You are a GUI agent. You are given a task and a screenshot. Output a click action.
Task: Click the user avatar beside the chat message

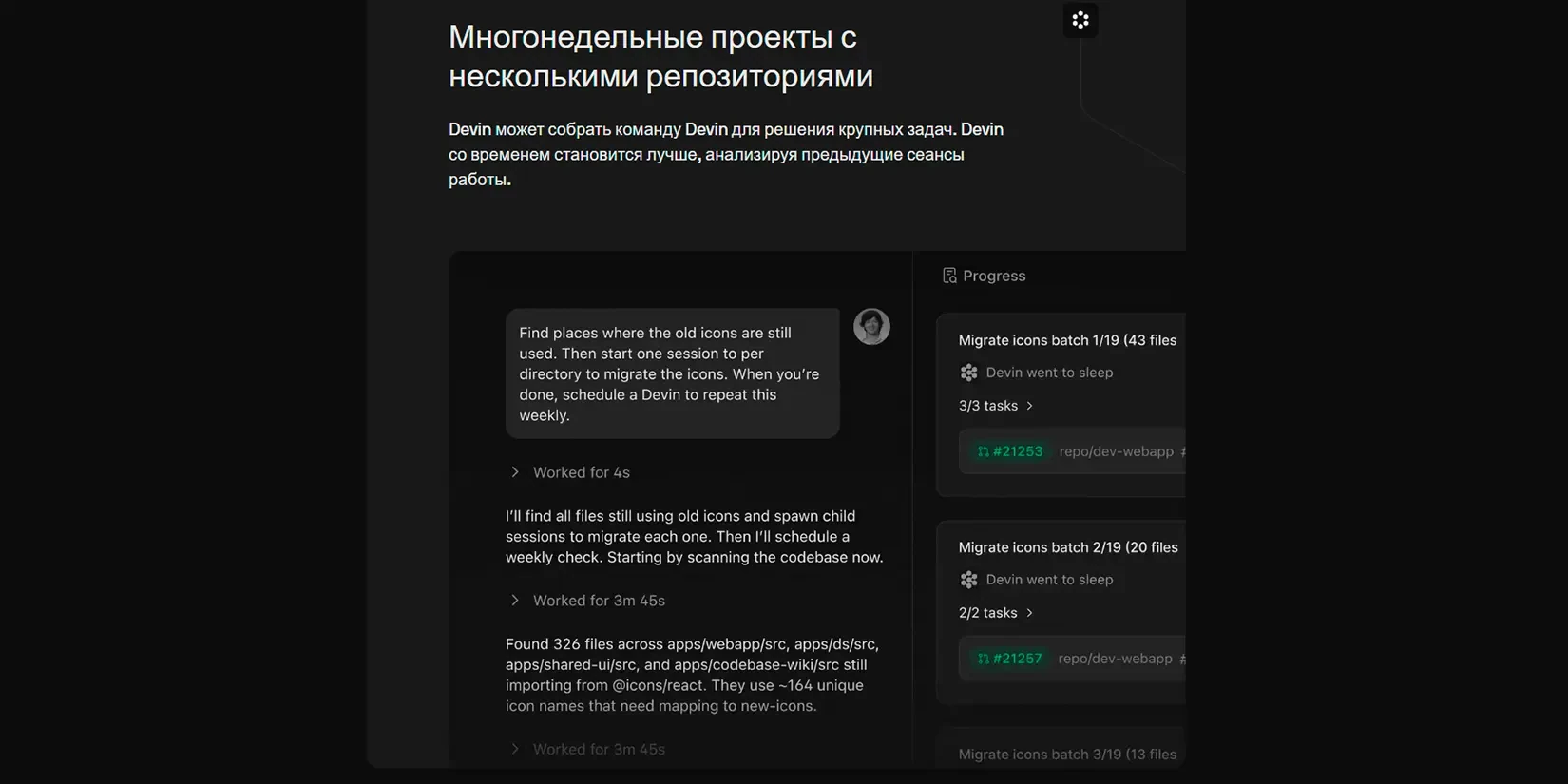871,327
